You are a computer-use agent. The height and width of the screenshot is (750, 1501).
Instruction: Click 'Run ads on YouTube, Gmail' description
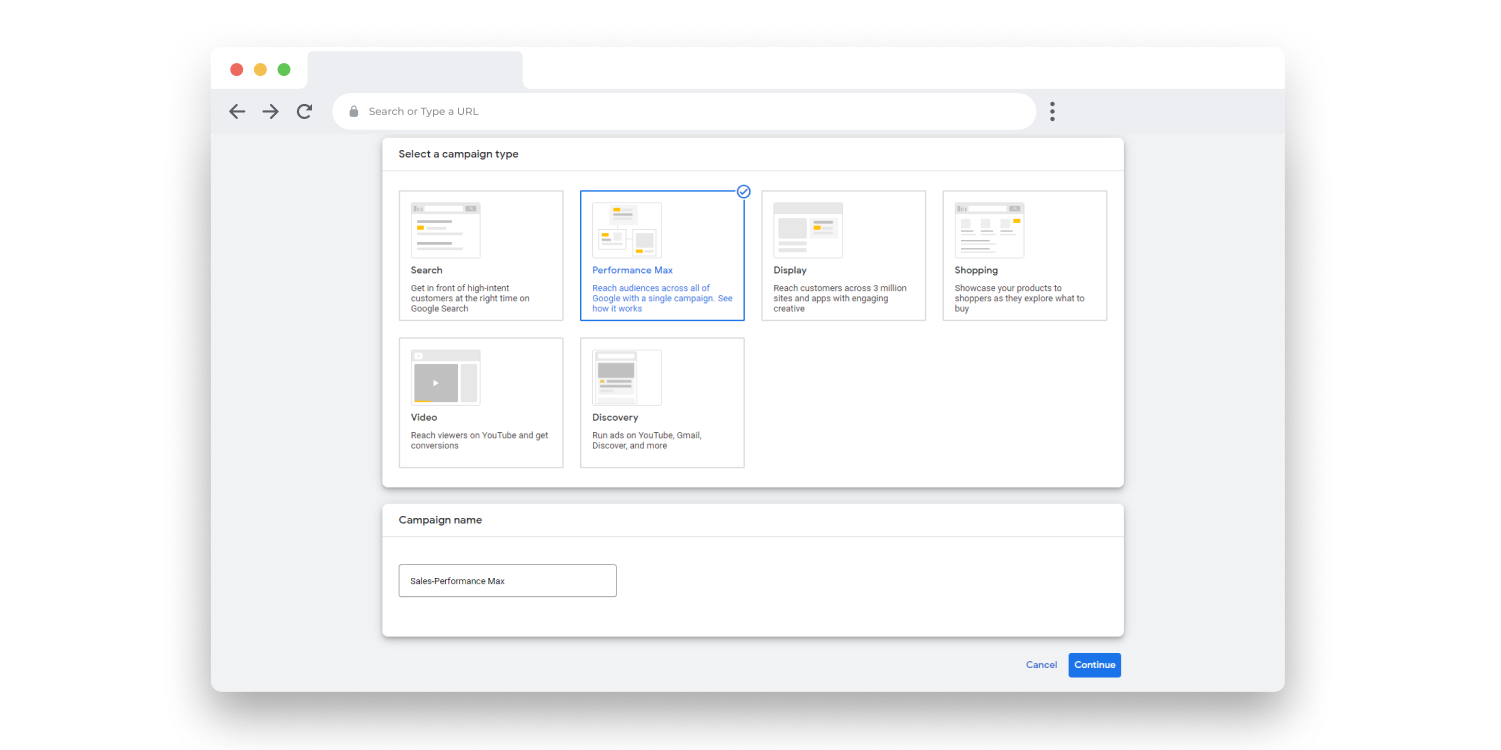pos(646,440)
